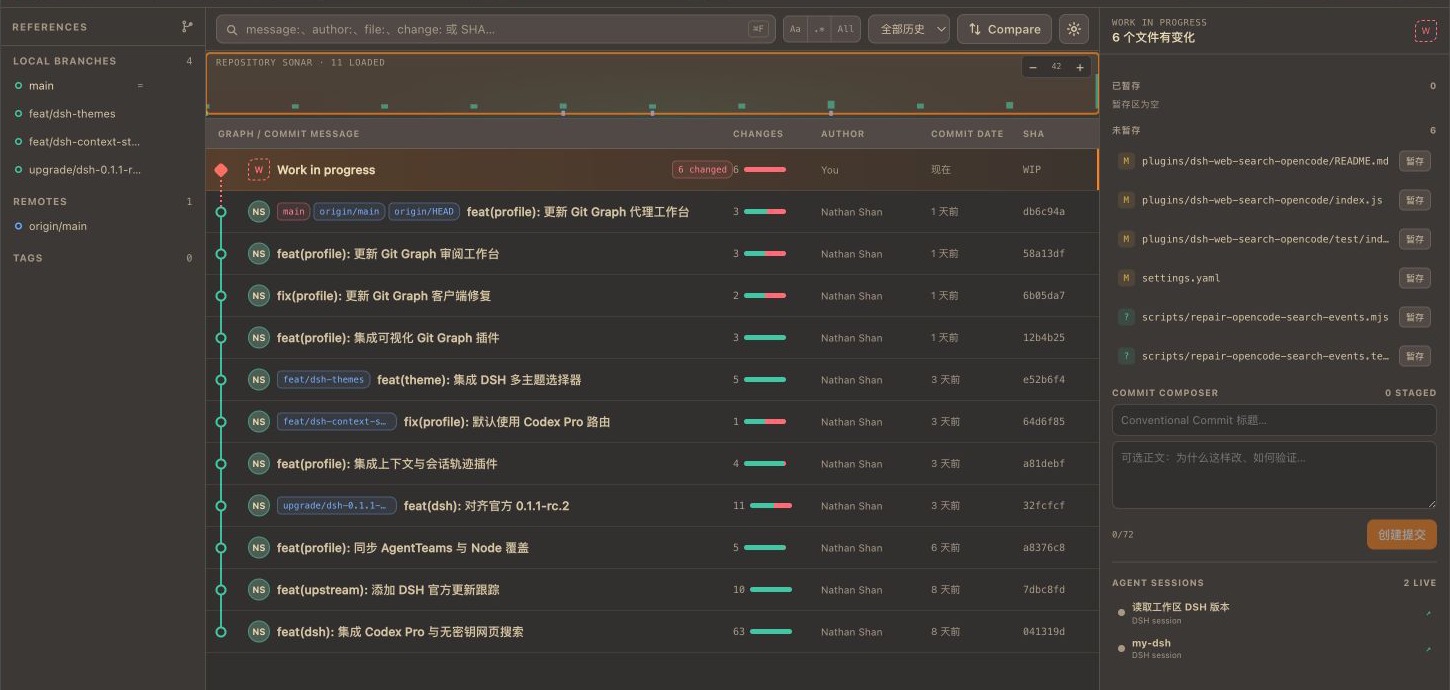Click the red main tag on db6c94a
Viewport: 1450px width, 690px height.
293,212
